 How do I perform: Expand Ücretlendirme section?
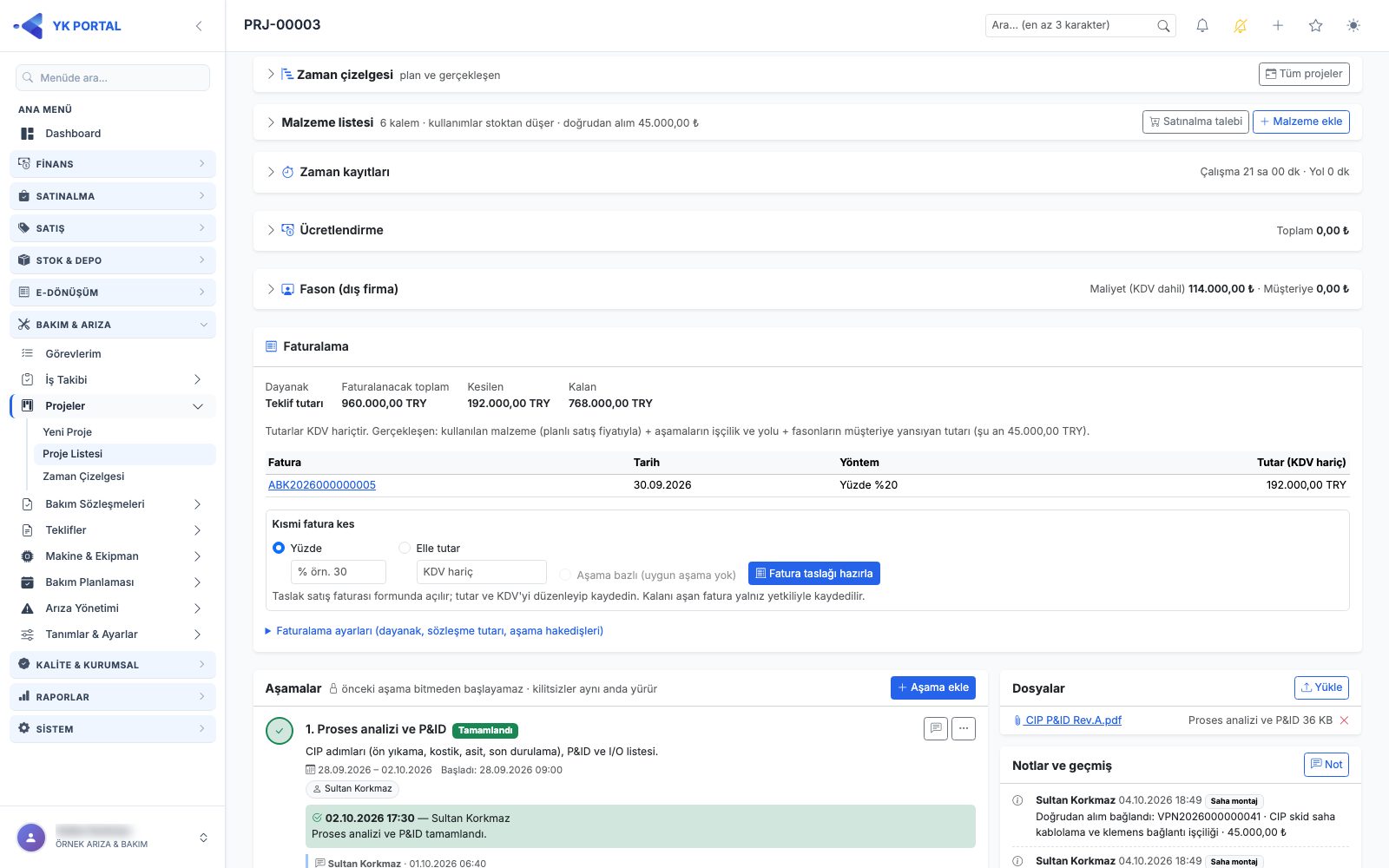(x=271, y=230)
